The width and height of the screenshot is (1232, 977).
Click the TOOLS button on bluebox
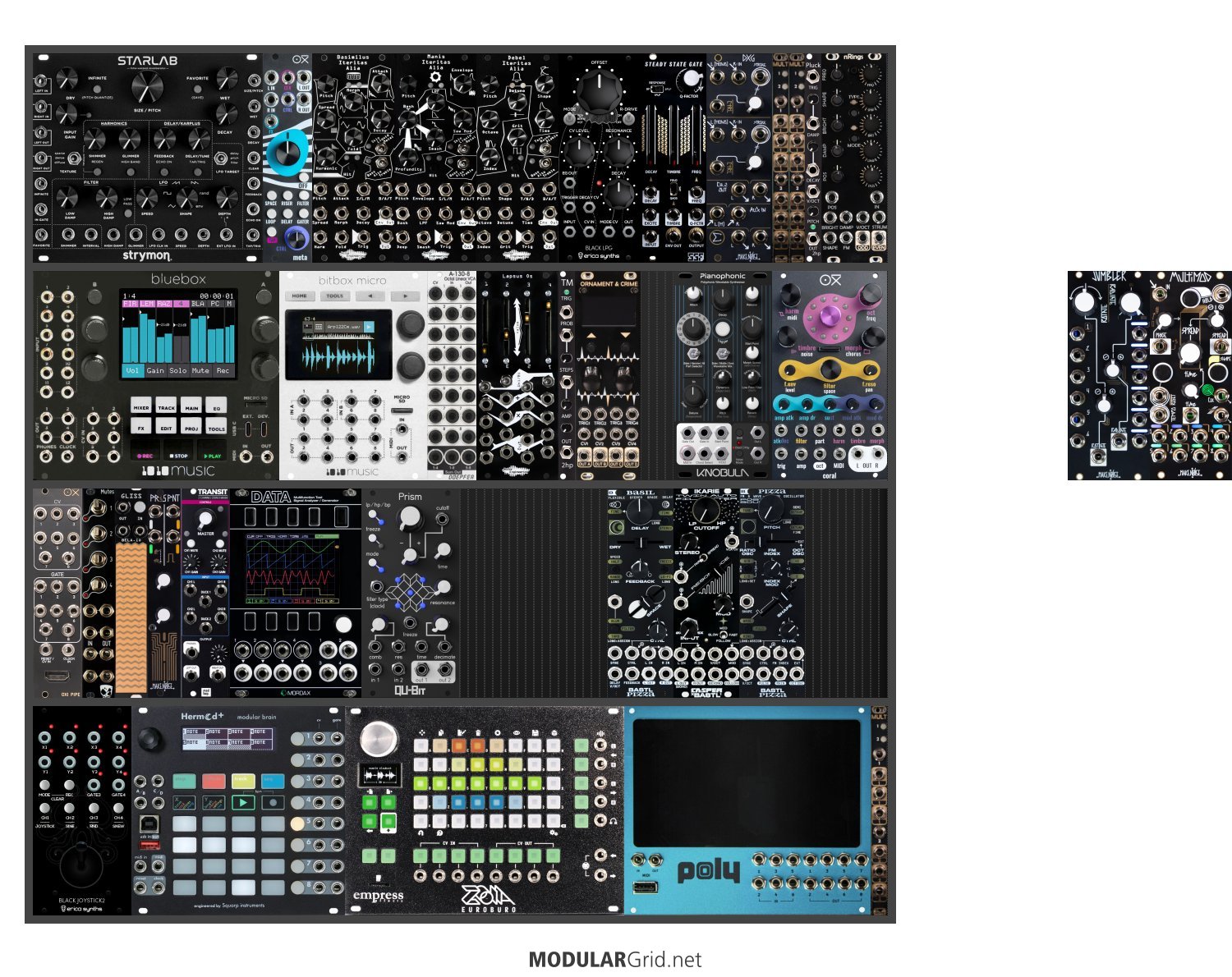(x=216, y=425)
